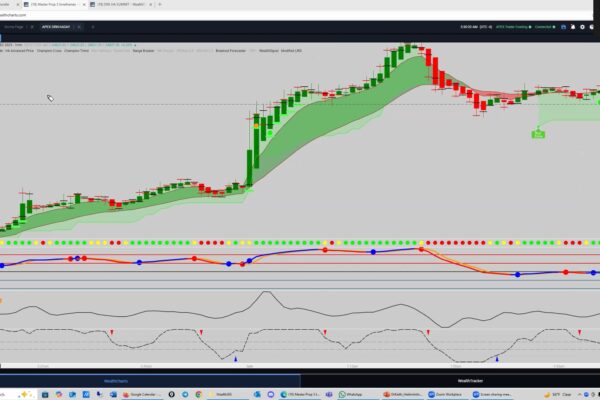600x400 pixels.
Task: Switch to the Home Page tab
Action: coord(13,25)
